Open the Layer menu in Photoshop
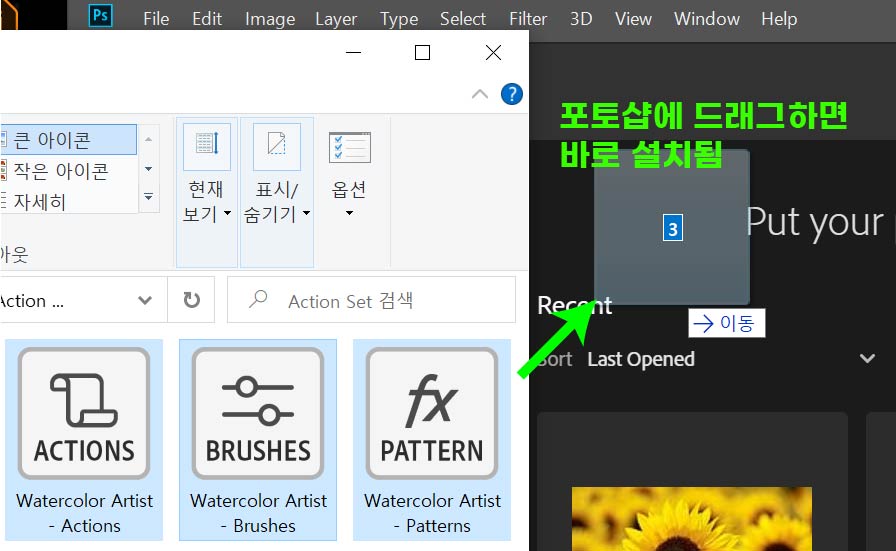Image resolution: width=896 pixels, height=551 pixels. (x=336, y=19)
